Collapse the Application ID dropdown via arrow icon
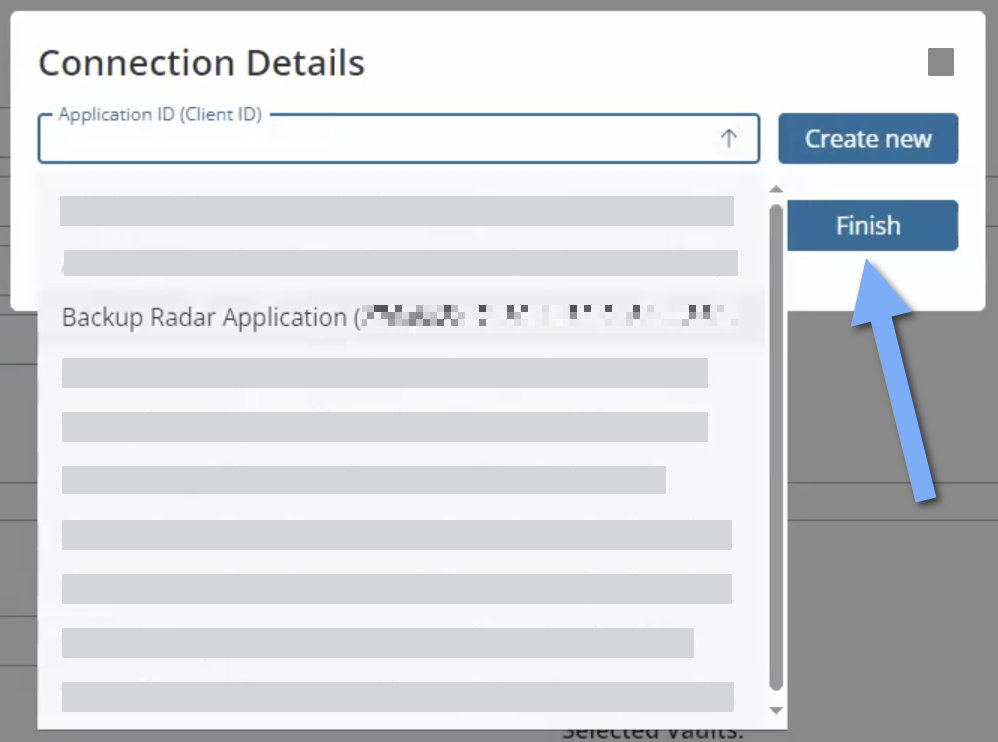Viewport: 998px width, 742px height. click(728, 140)
